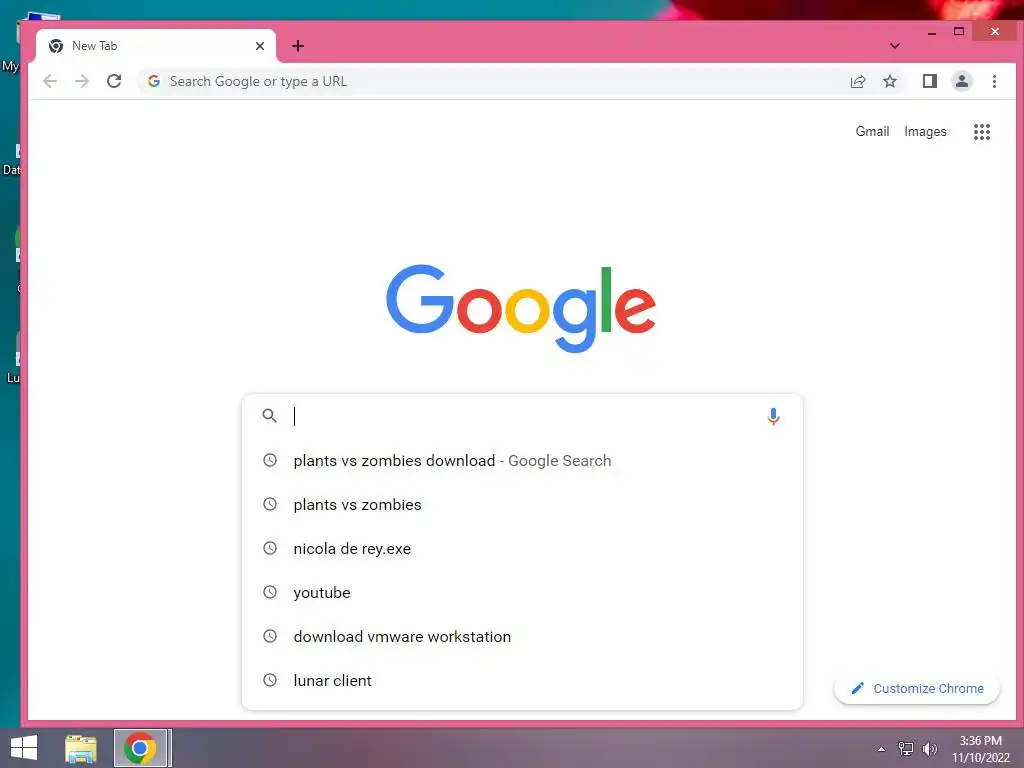Screen dimensions: 1024x768
Task: Click the Forward navigation arrow
Action: pyautogui.click(x=82, y=81)
